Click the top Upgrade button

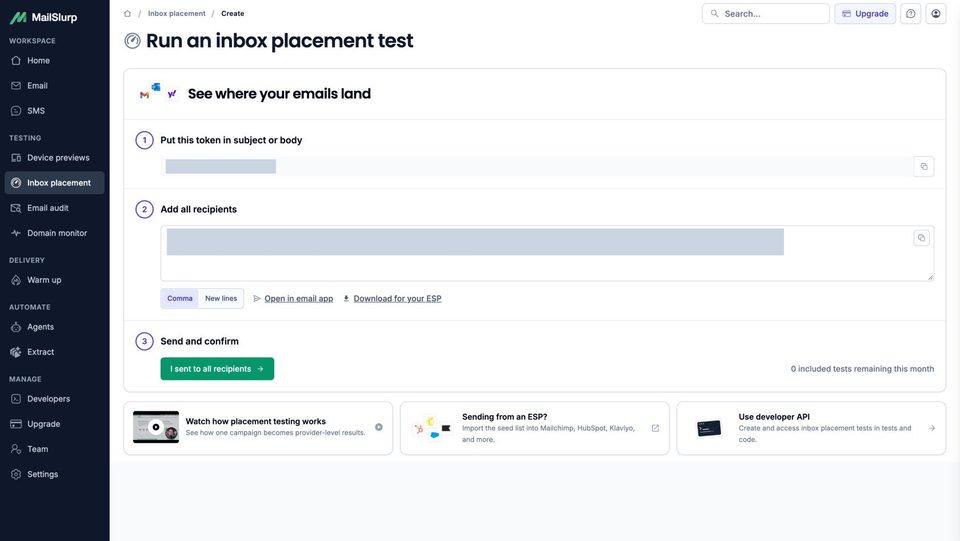point(865,13)
